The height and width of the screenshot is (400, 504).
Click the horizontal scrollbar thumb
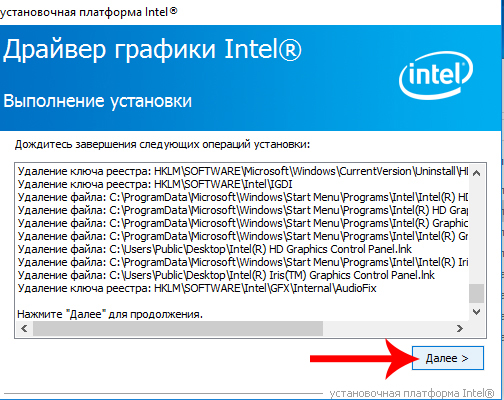click(178, 329)
